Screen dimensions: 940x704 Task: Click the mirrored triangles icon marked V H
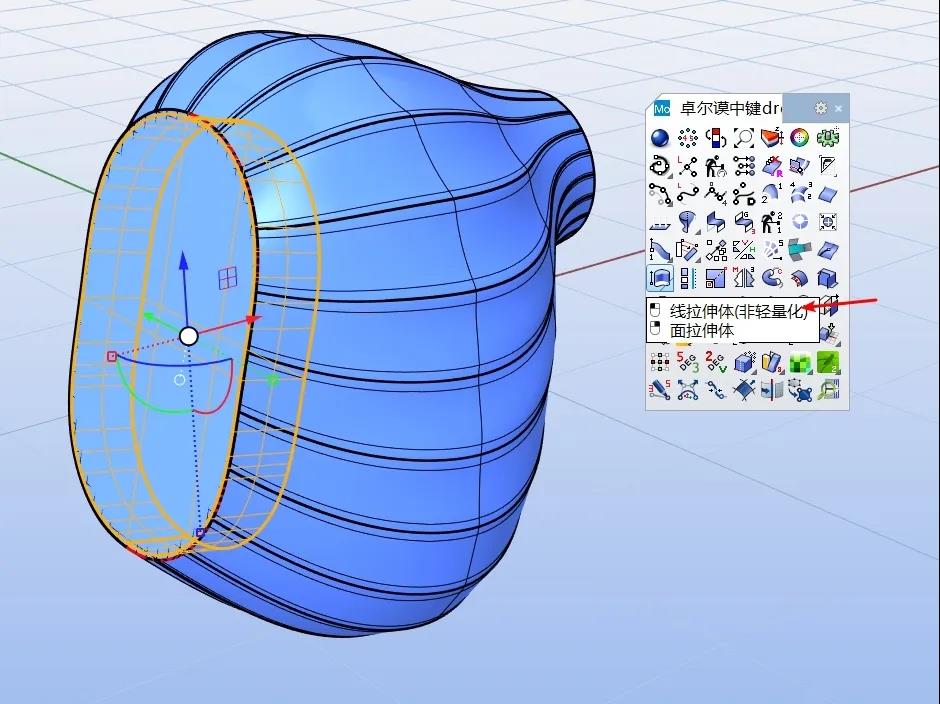pyautogui.click(x=744, y=251)
